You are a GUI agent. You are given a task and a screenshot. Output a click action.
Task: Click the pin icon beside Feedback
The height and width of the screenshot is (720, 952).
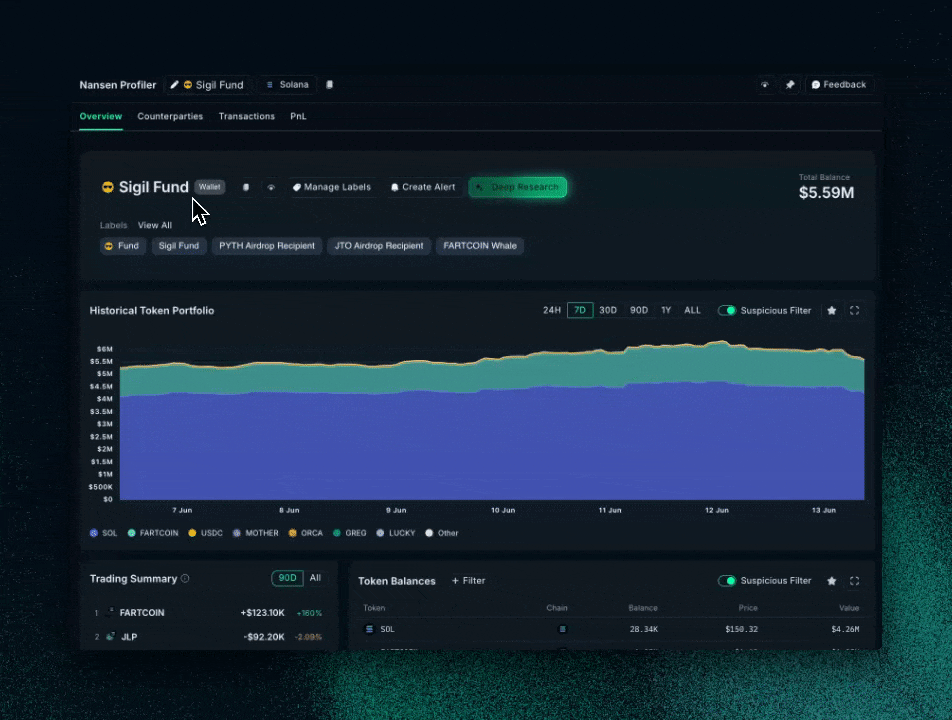click(x=790, y=85)
